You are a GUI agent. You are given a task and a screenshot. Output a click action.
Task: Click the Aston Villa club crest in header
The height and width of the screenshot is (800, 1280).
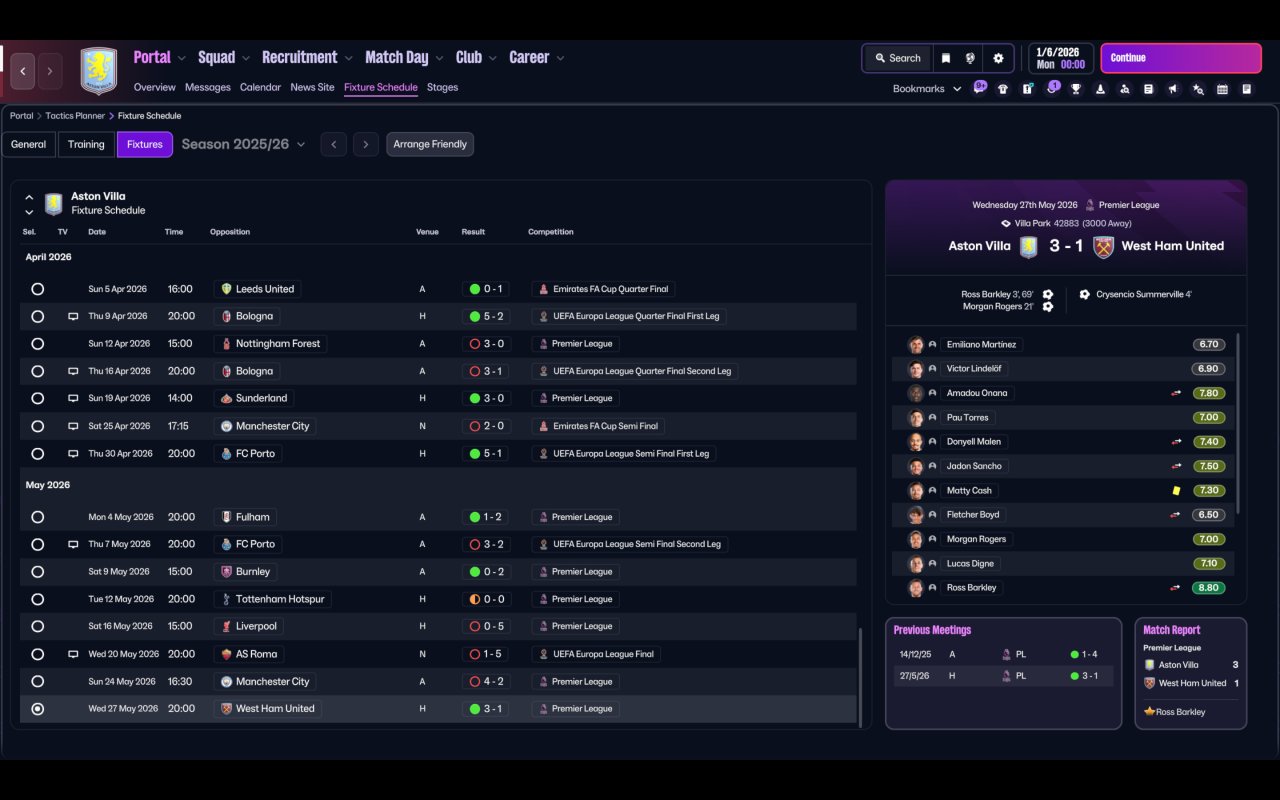(x=98, y=71)
